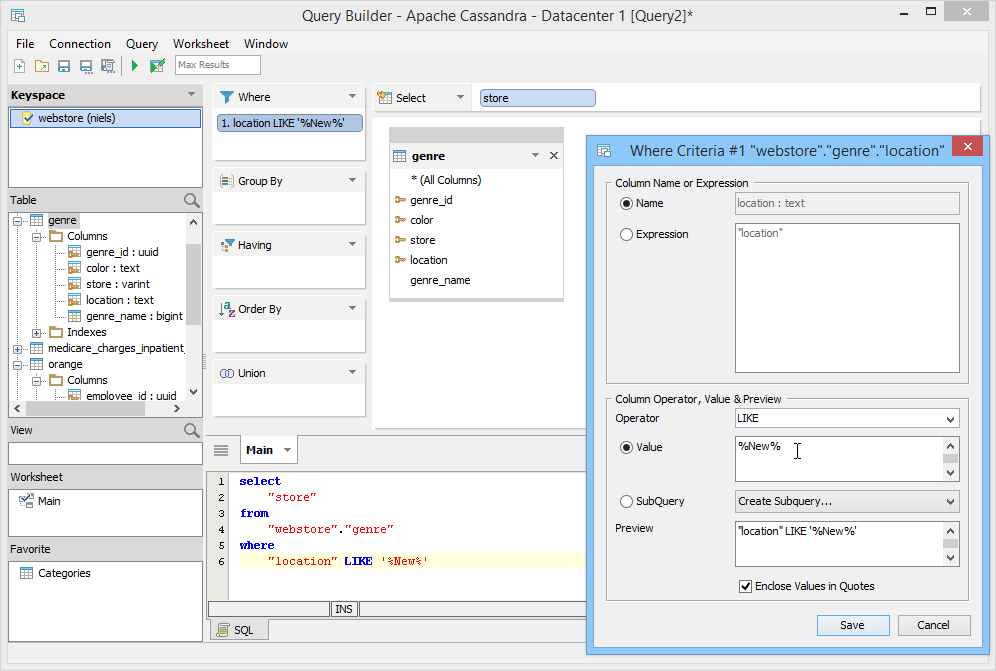The height and width of the screenshot is (671, 996).
Task: Click the Order By sort icon
Action: tap(227, 309)
